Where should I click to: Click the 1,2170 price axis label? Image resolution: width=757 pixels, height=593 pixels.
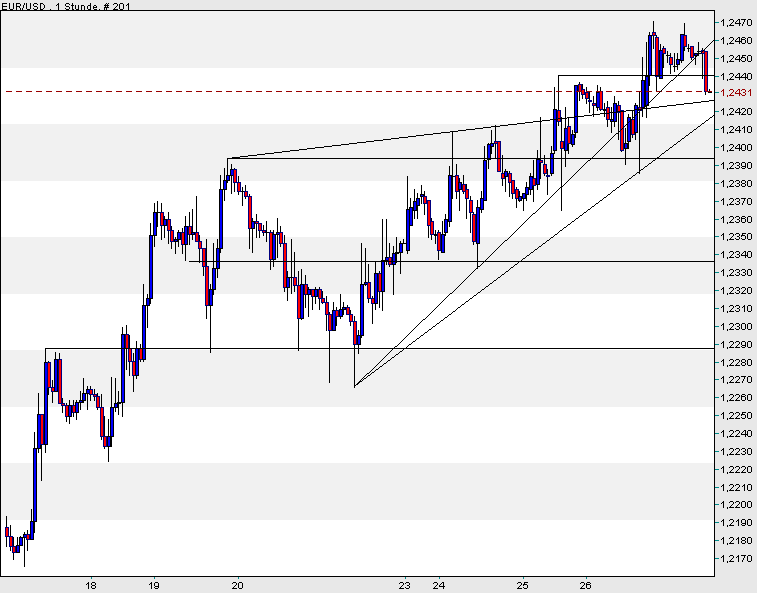coord(735,558)
